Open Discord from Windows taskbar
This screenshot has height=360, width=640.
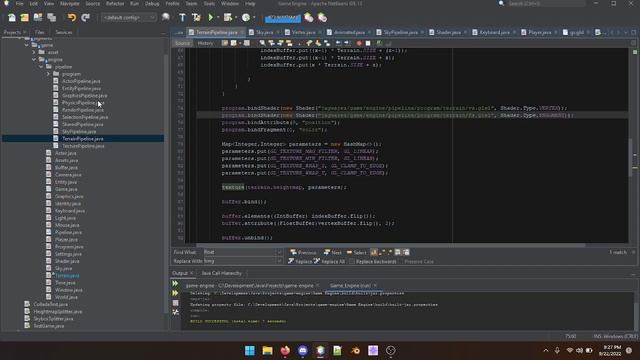[303, 351]
